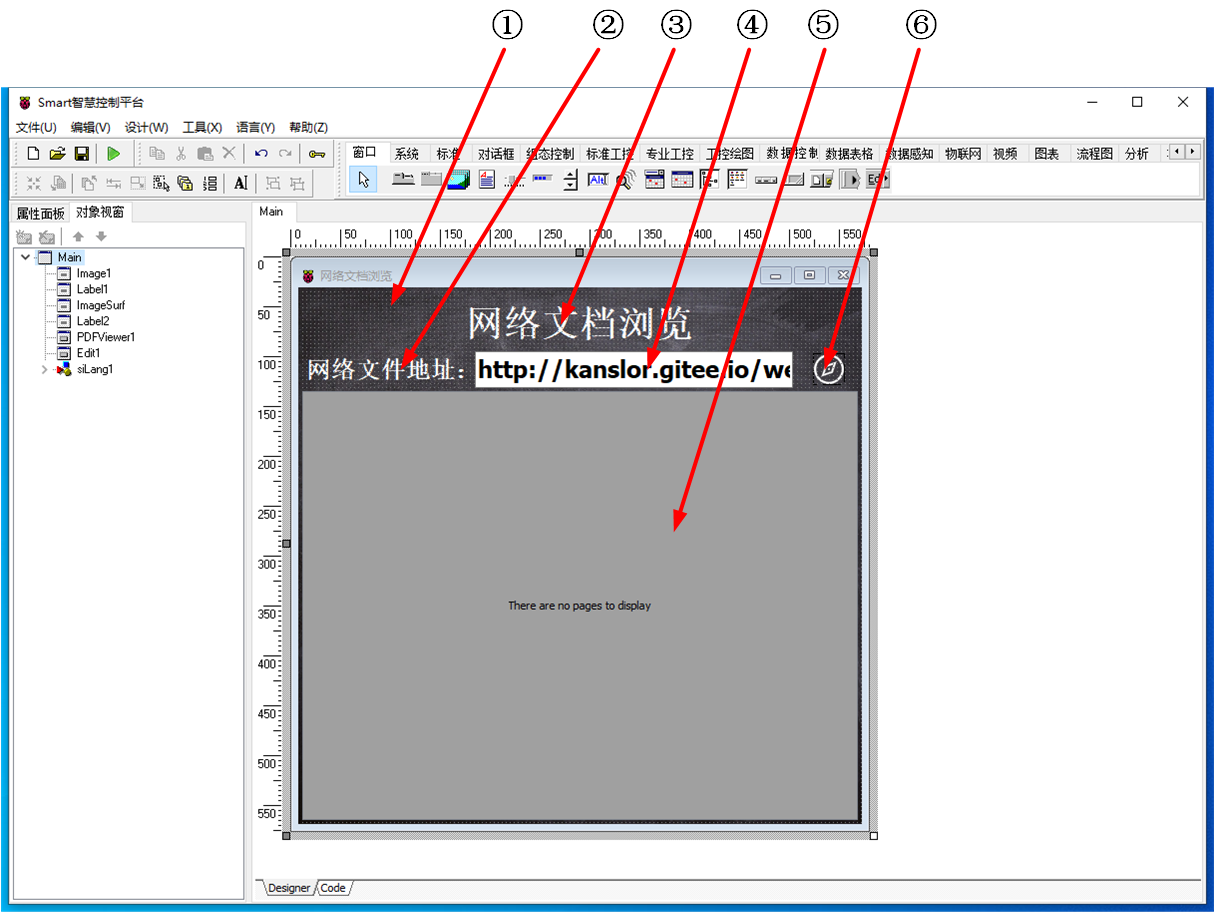Select the 视频 component tab
This screenshot has height=913, width=1215.
click(1005, 154)
